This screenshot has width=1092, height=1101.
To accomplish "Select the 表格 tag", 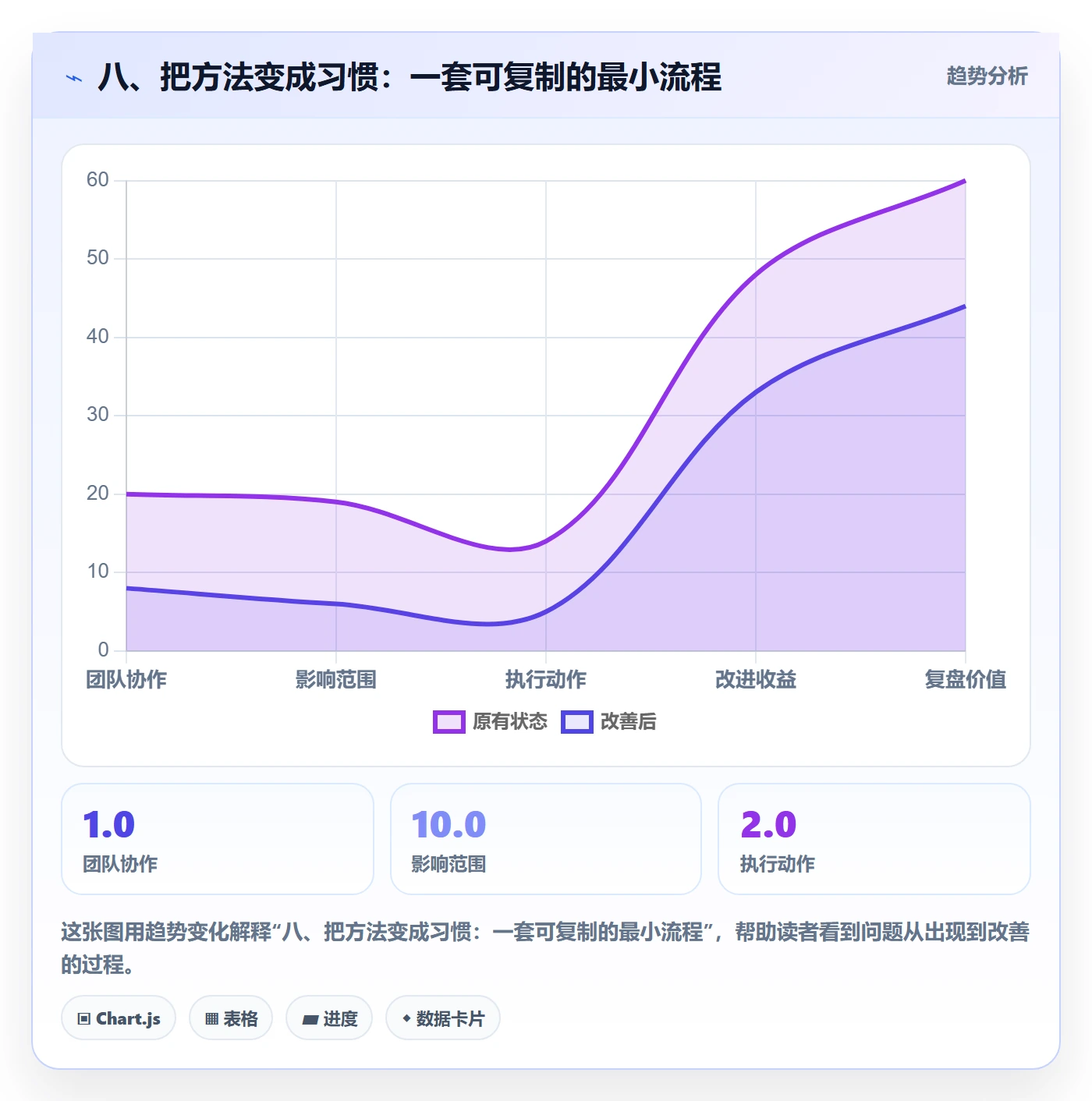I will click(x=231, y=1018).
